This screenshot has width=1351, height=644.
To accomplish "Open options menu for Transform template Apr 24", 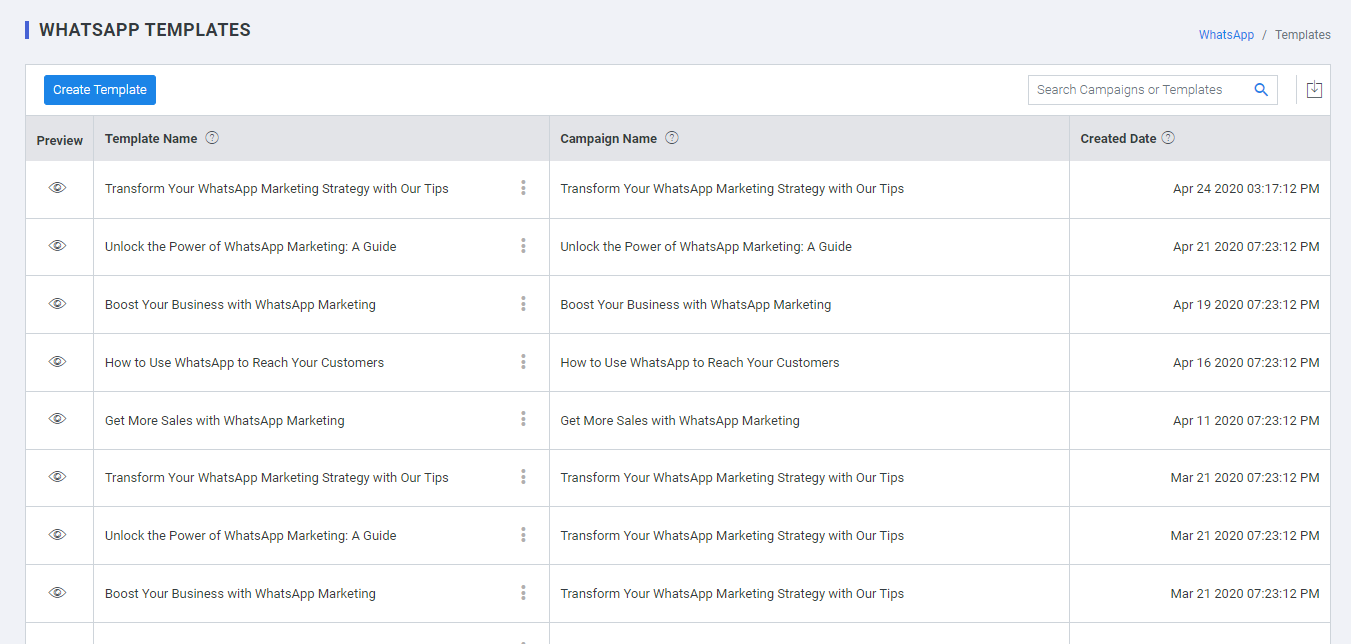I will coord(523,188).
